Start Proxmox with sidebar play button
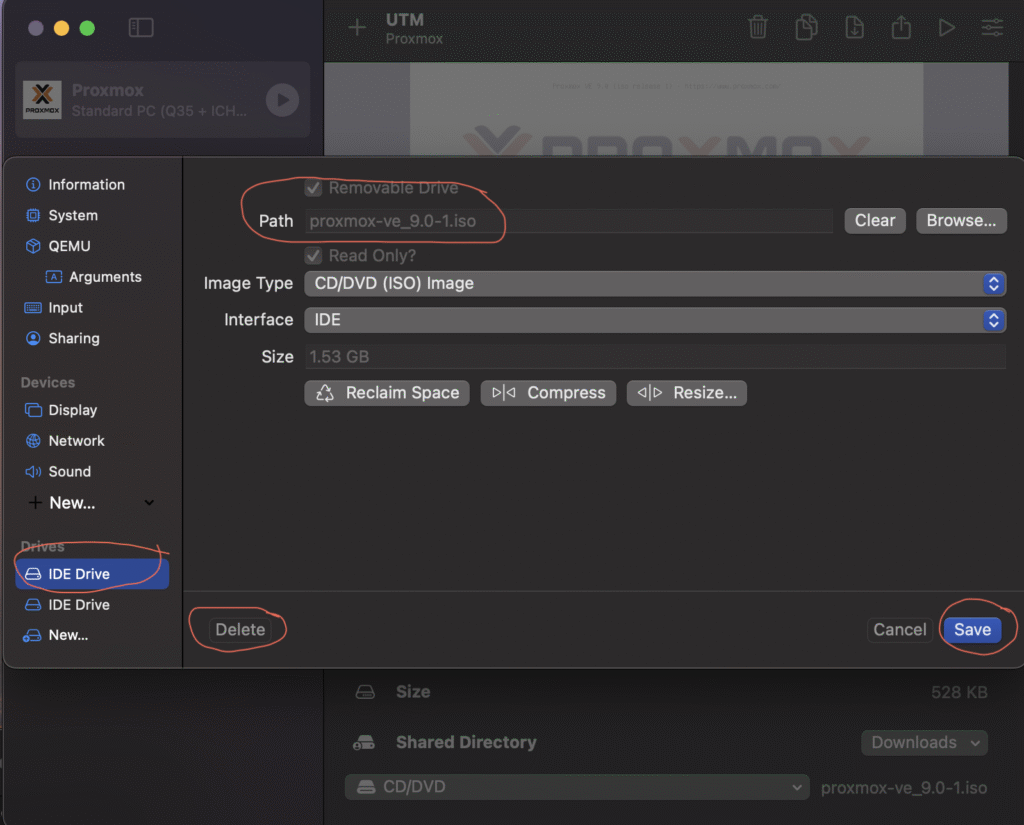The width and height of the screenshot is (1024, 825). tap(282, 100)
